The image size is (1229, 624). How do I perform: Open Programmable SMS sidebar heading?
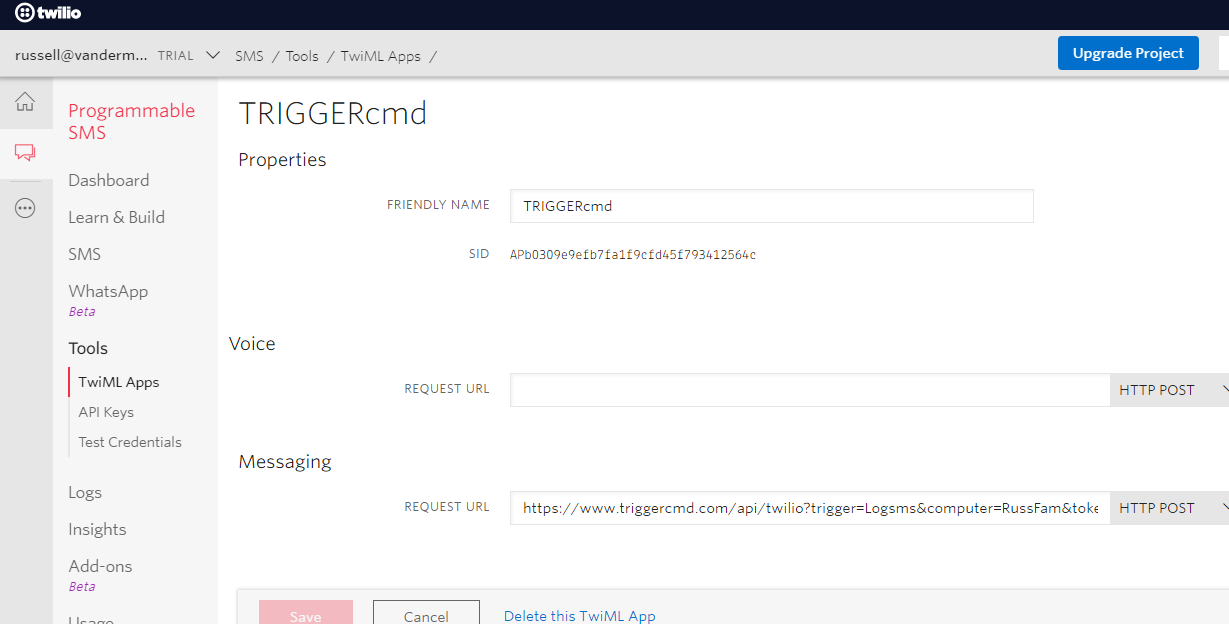tap(132, 121)
